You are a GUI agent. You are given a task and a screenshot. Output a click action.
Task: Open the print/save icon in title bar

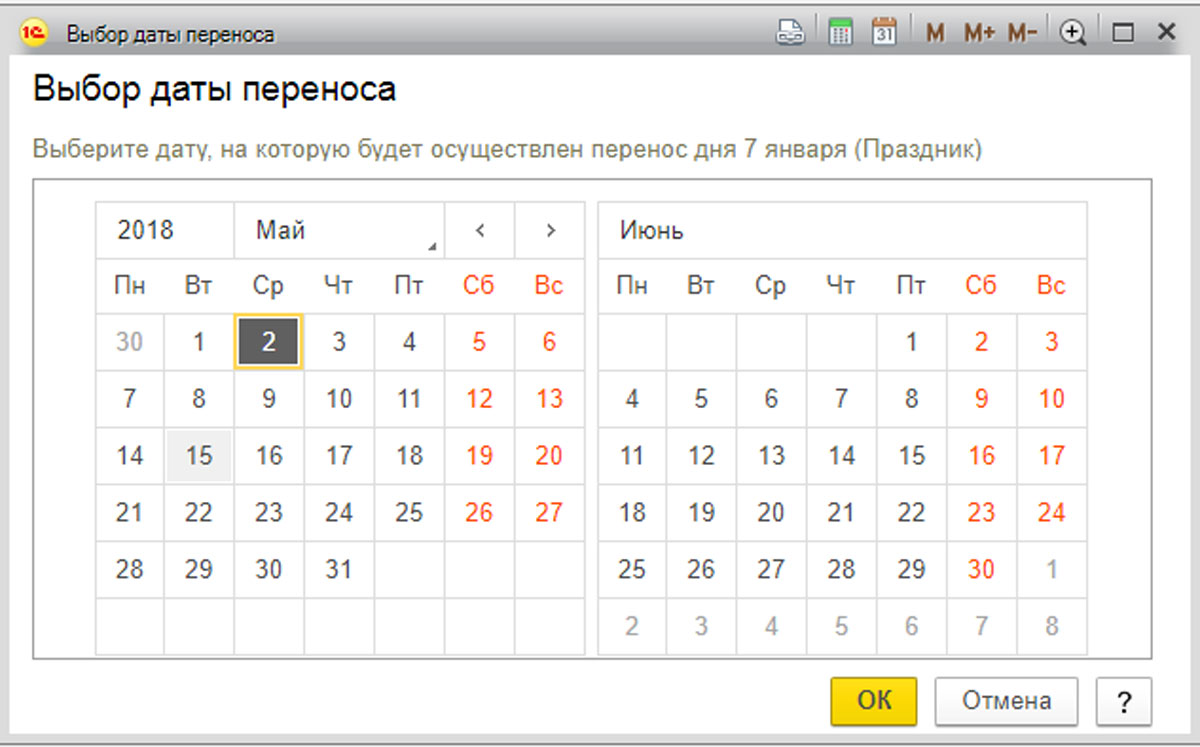point(791,33)
